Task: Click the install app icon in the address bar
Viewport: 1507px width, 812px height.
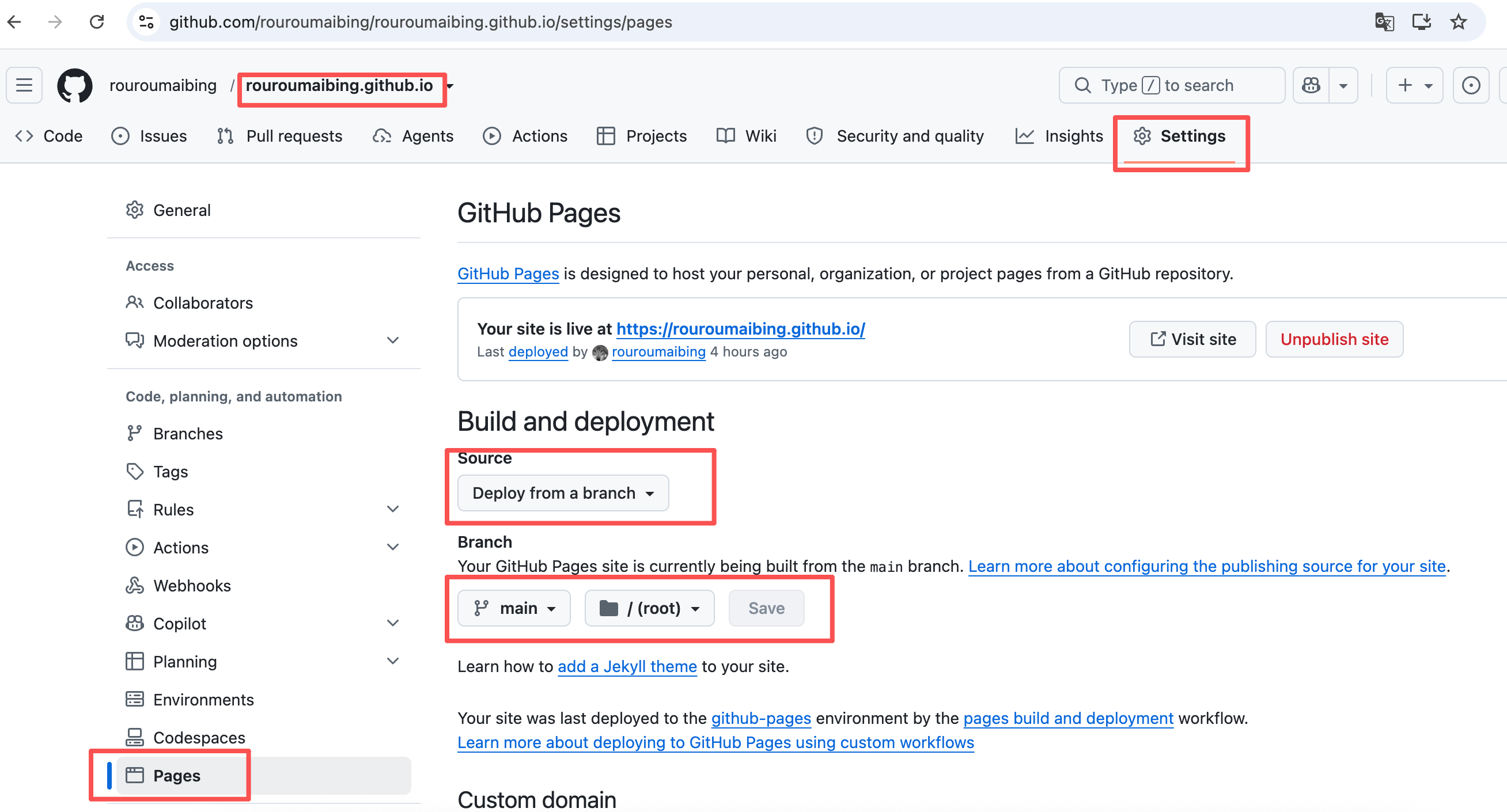Action: coord(1422,22)
